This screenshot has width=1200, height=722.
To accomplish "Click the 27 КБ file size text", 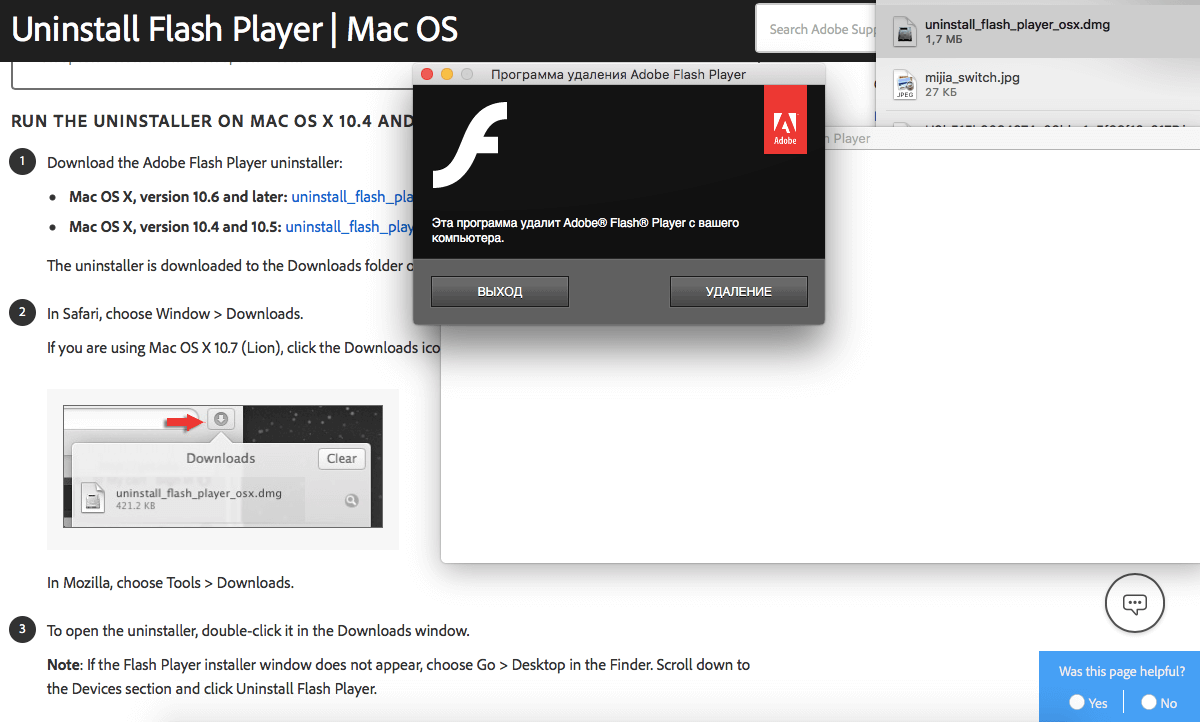I will tap(941, 92).
